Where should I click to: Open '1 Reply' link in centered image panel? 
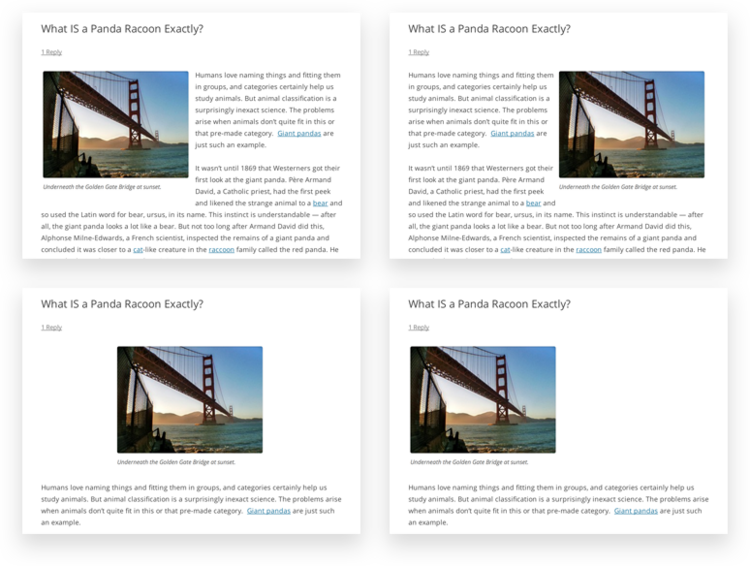[51, 327]
